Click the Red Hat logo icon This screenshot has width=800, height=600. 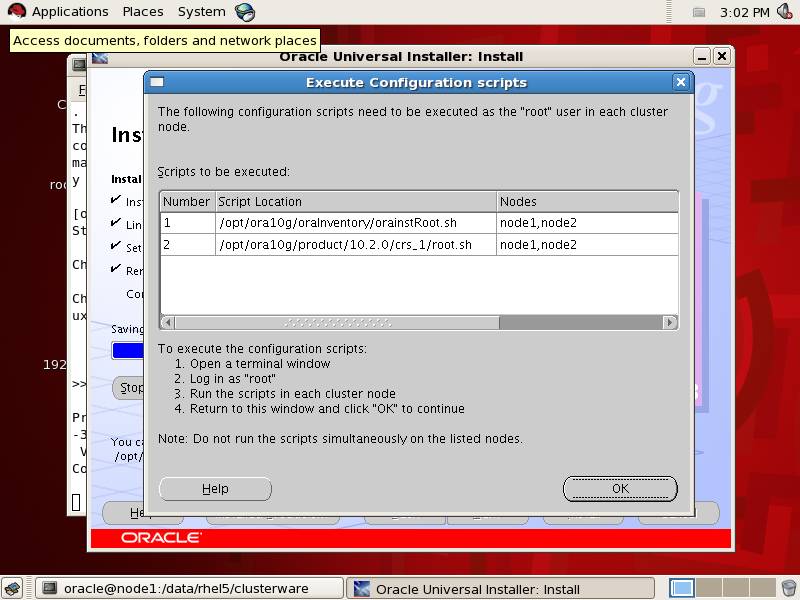coord(16,11)
